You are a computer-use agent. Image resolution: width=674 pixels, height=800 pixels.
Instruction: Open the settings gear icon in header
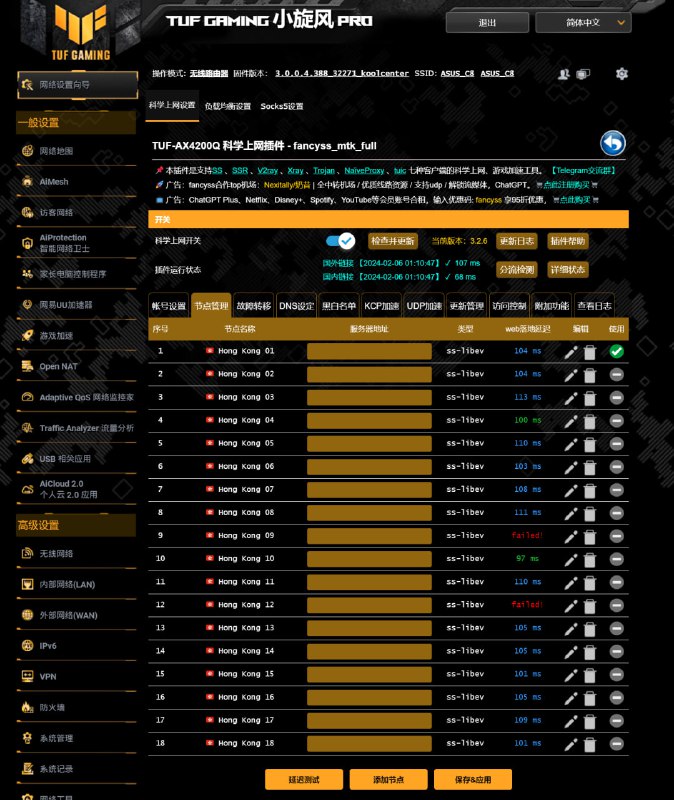pos(621,74)
